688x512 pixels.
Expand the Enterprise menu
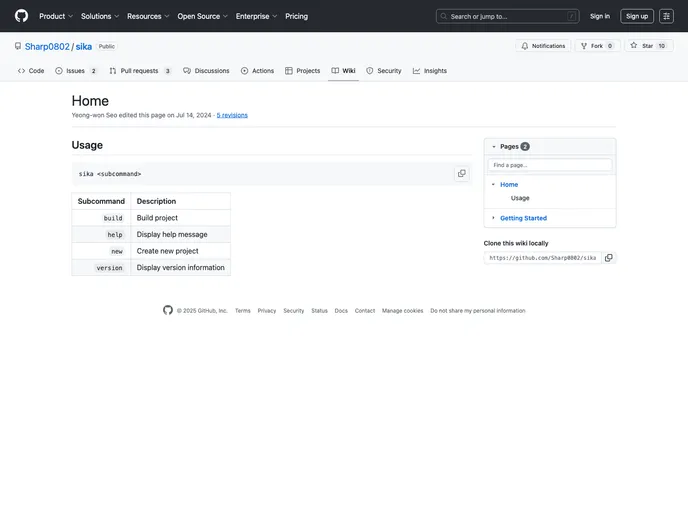pyautogui.click(x=256, y=16)
